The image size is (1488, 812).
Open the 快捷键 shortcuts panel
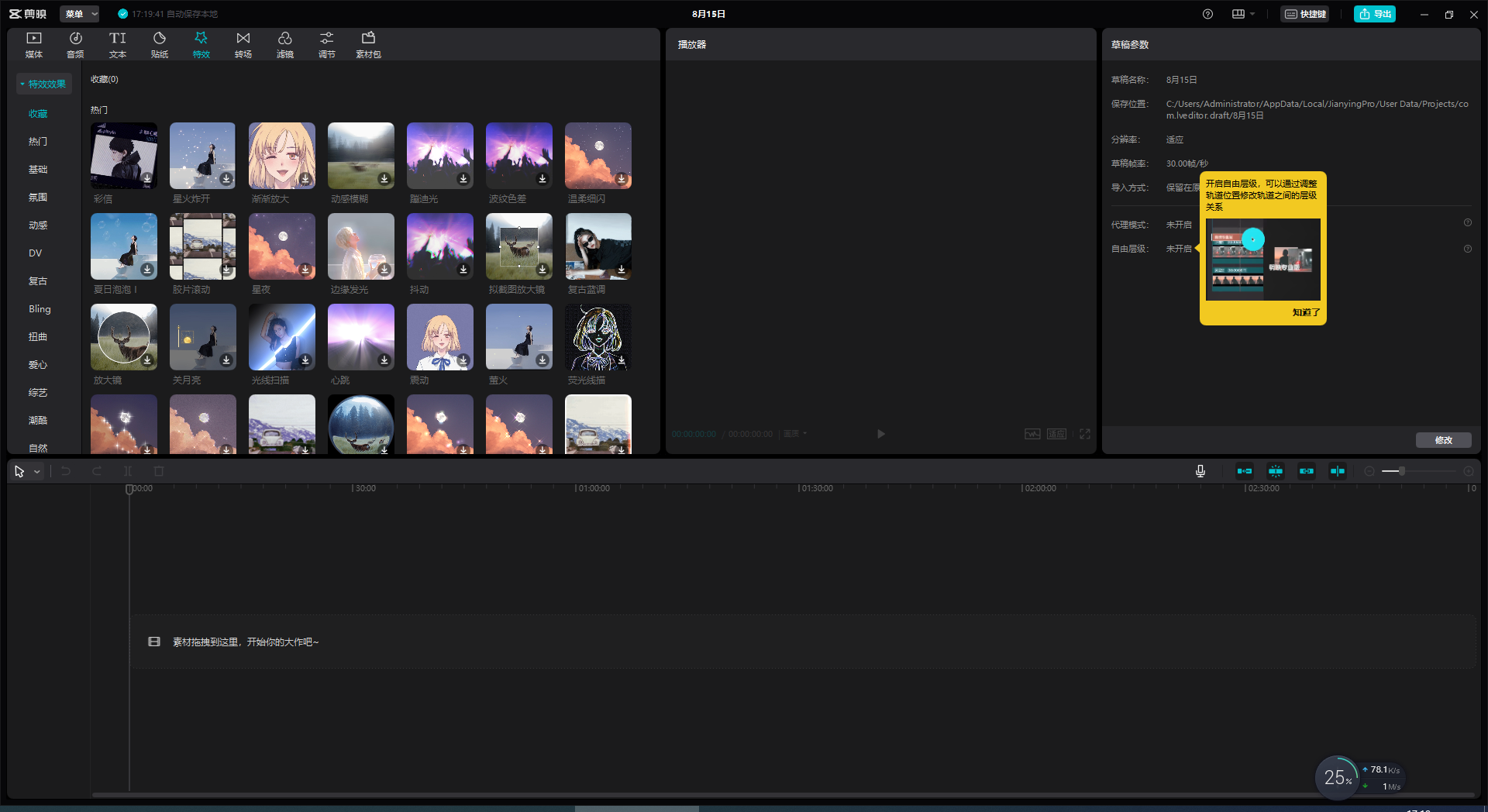(x=1305, y=14)
